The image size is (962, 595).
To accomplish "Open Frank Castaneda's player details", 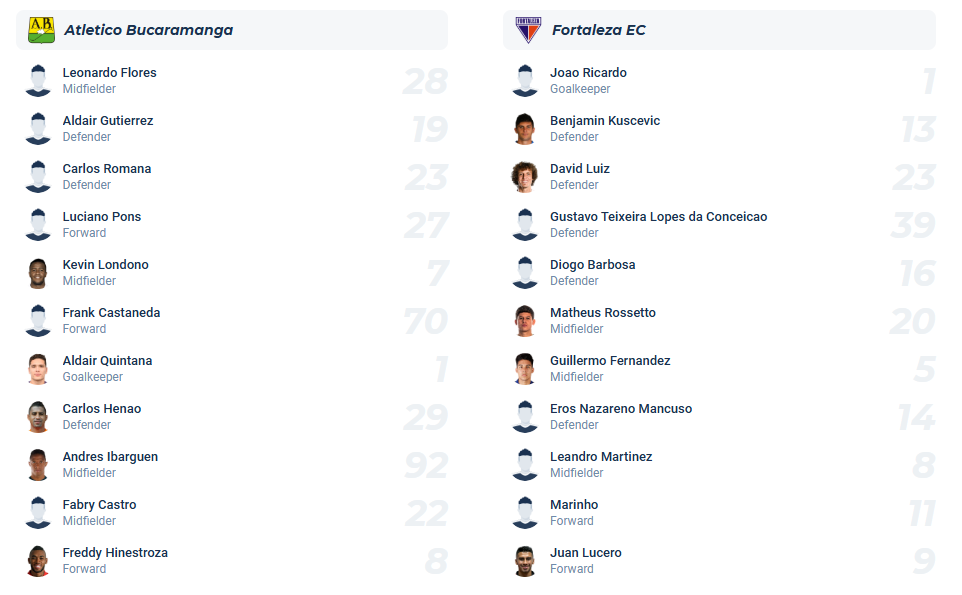I will click(x=110, y=312).
